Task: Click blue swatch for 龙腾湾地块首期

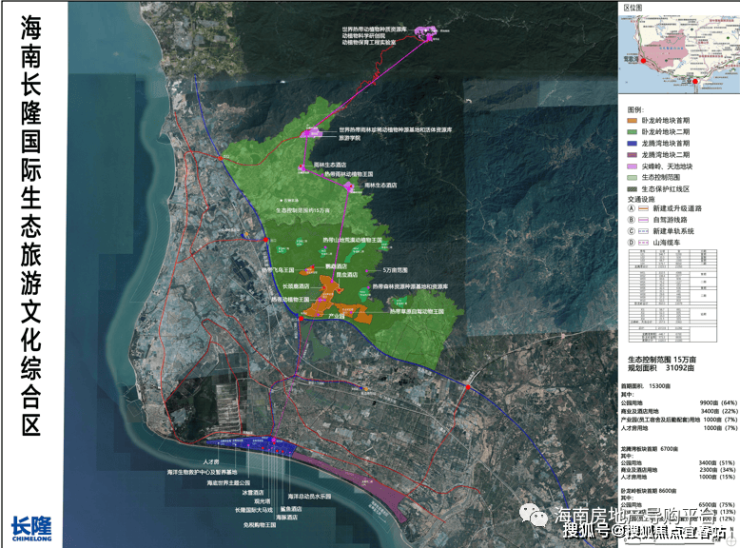Action: (x=632, y=143)
